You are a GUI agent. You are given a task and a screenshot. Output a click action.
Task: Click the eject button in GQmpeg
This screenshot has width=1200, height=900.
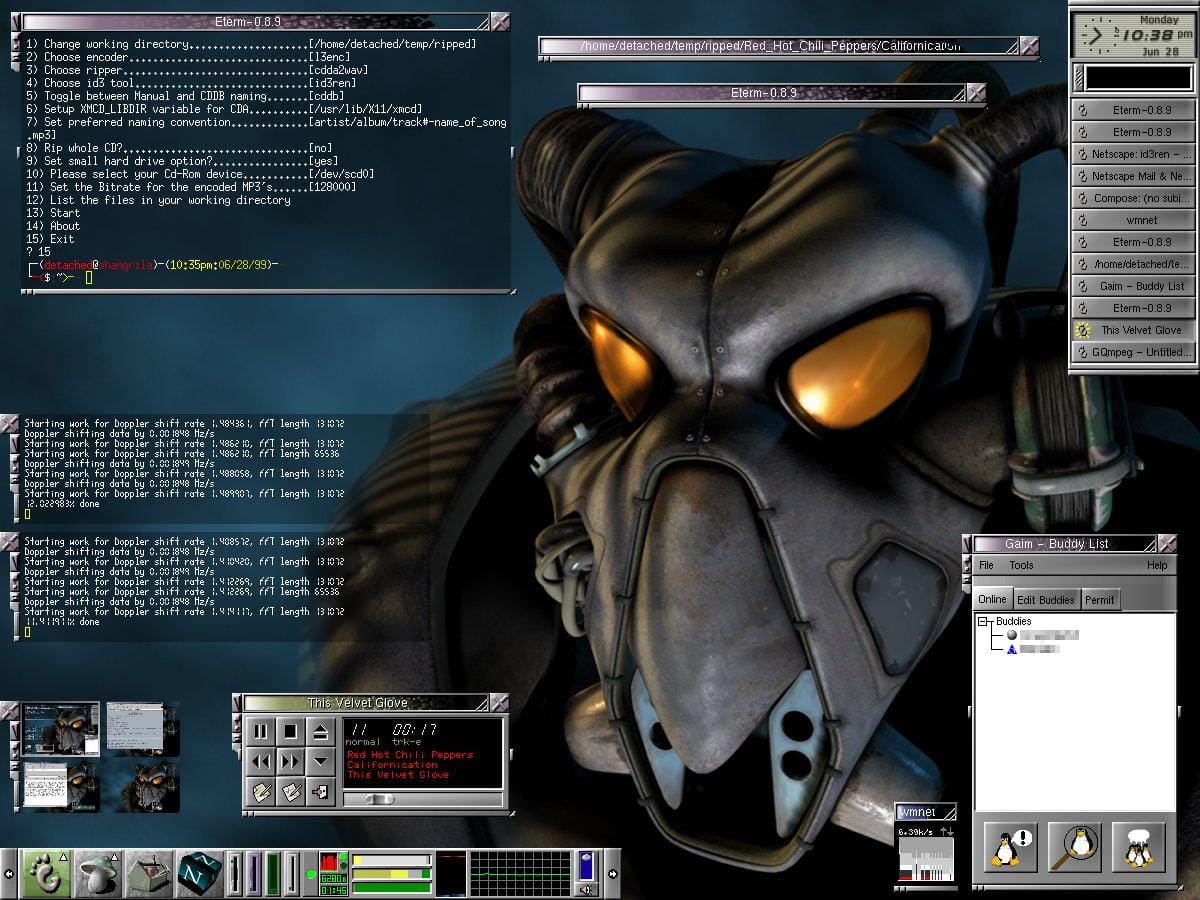point(320,731)
